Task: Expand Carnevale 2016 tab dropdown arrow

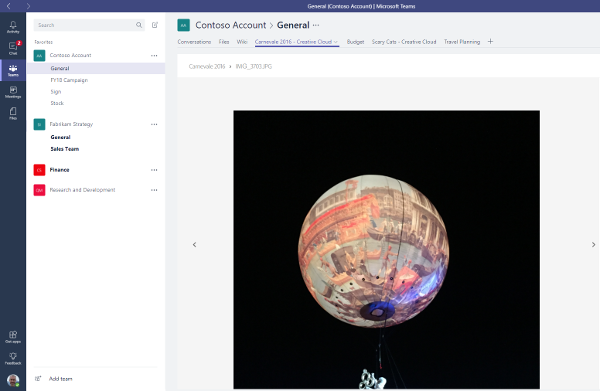Action: pos(336,42)
